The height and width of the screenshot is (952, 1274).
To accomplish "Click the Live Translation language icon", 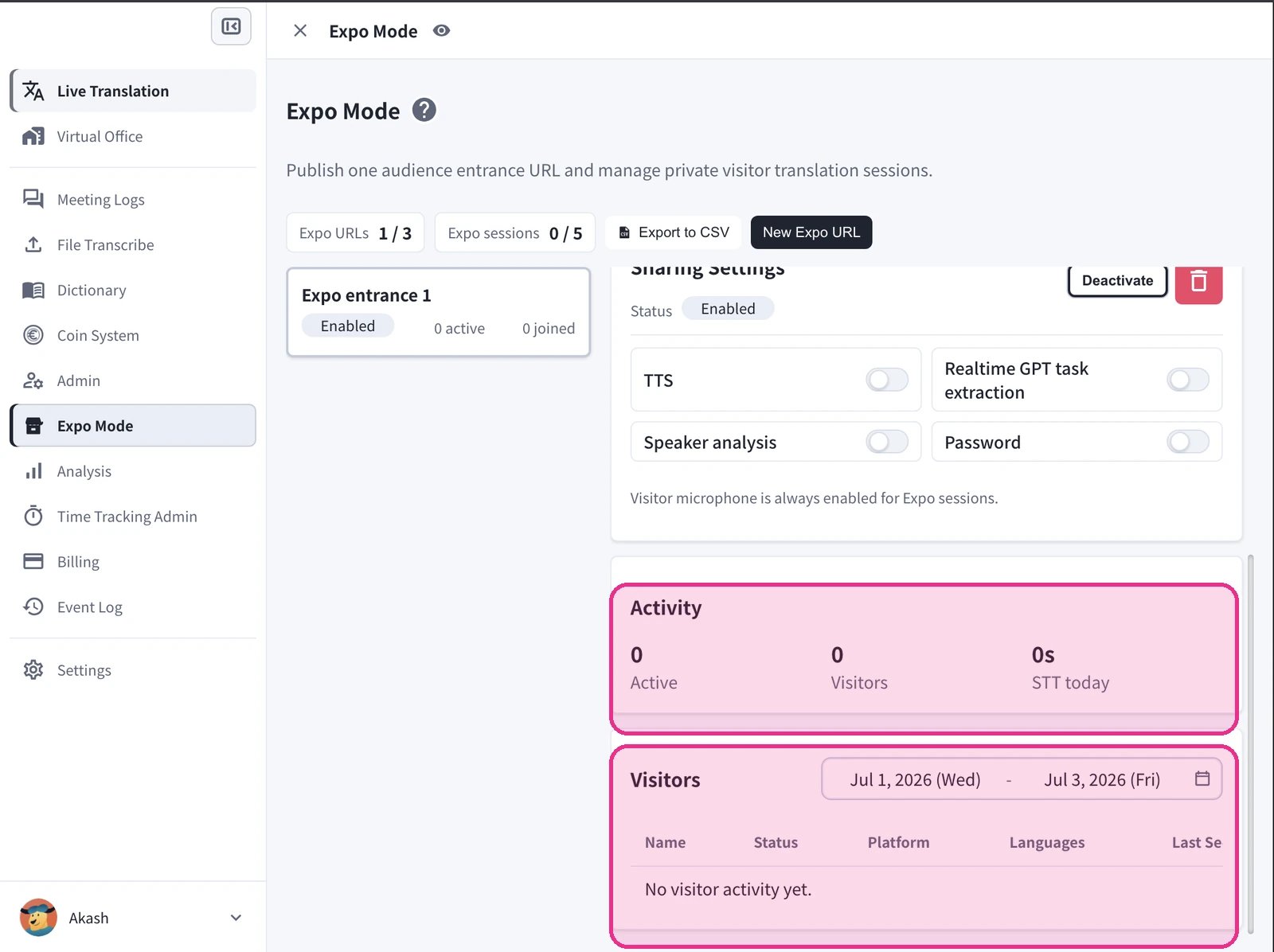I will pyautogui.click(x=33, y=91).
